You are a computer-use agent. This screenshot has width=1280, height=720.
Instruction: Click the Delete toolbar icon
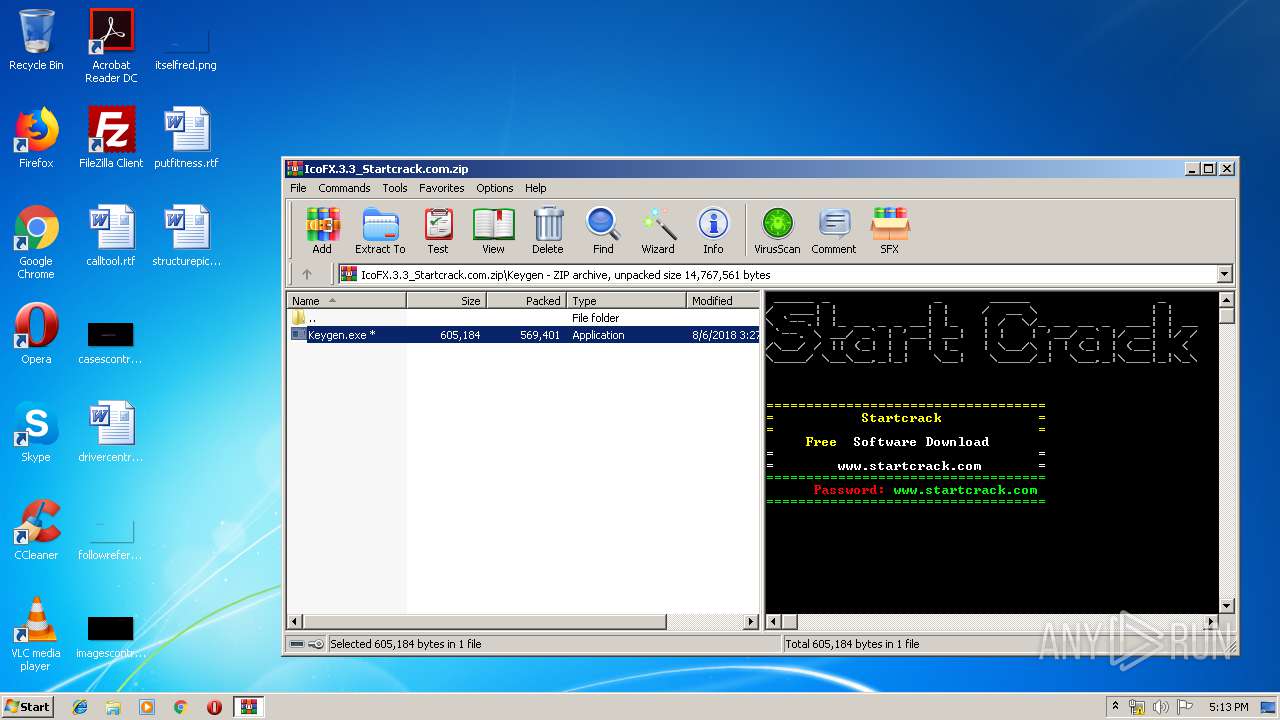tap(547, 231)
